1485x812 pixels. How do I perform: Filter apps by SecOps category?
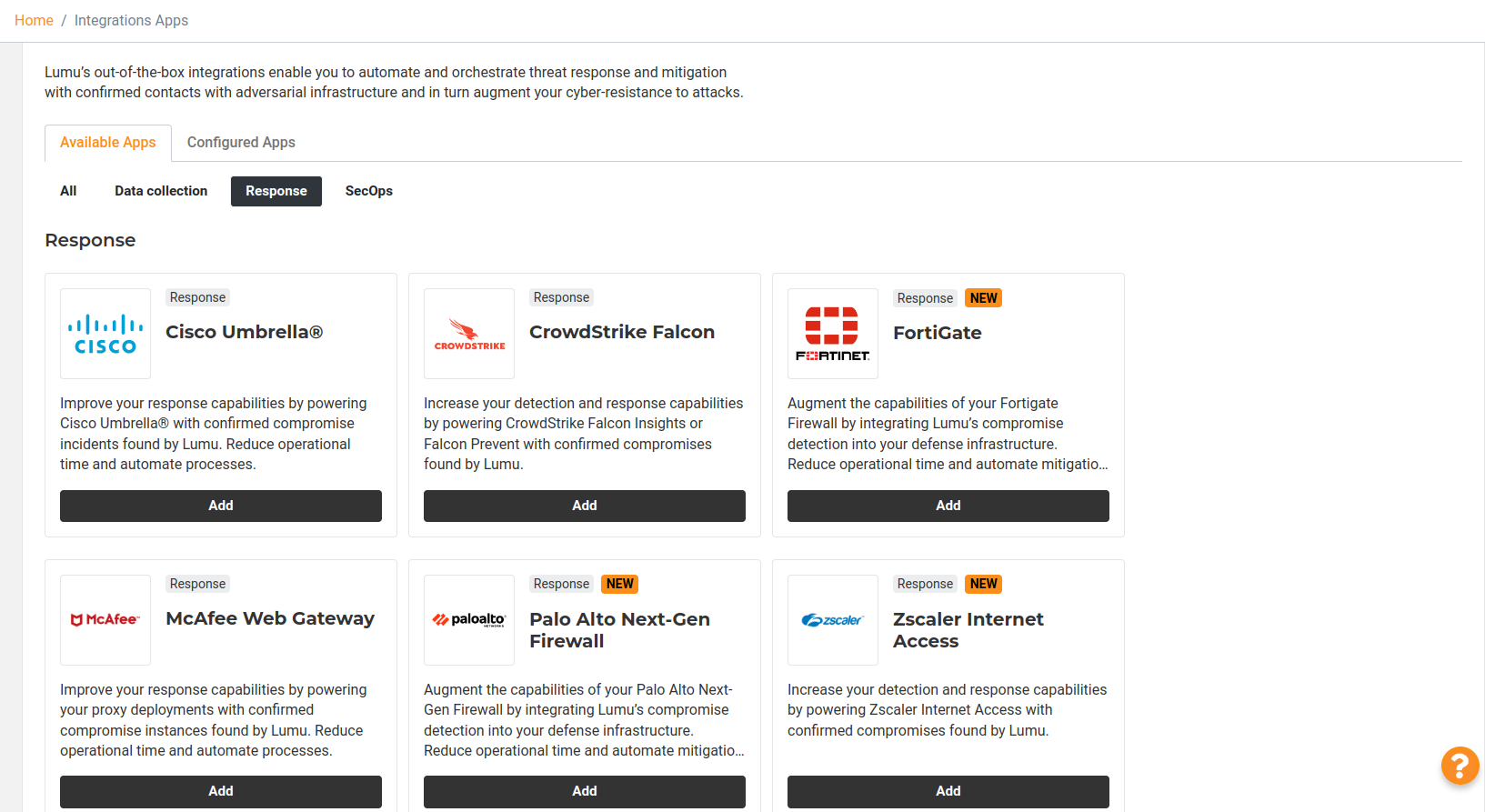(x=369, y=191)
